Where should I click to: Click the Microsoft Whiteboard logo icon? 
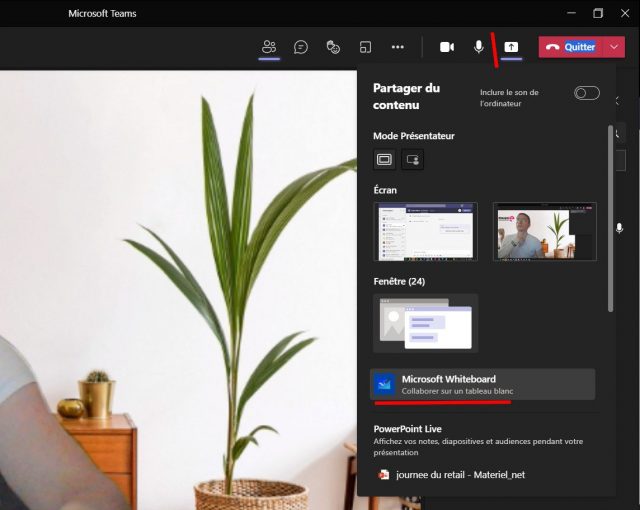click(384, 384)
